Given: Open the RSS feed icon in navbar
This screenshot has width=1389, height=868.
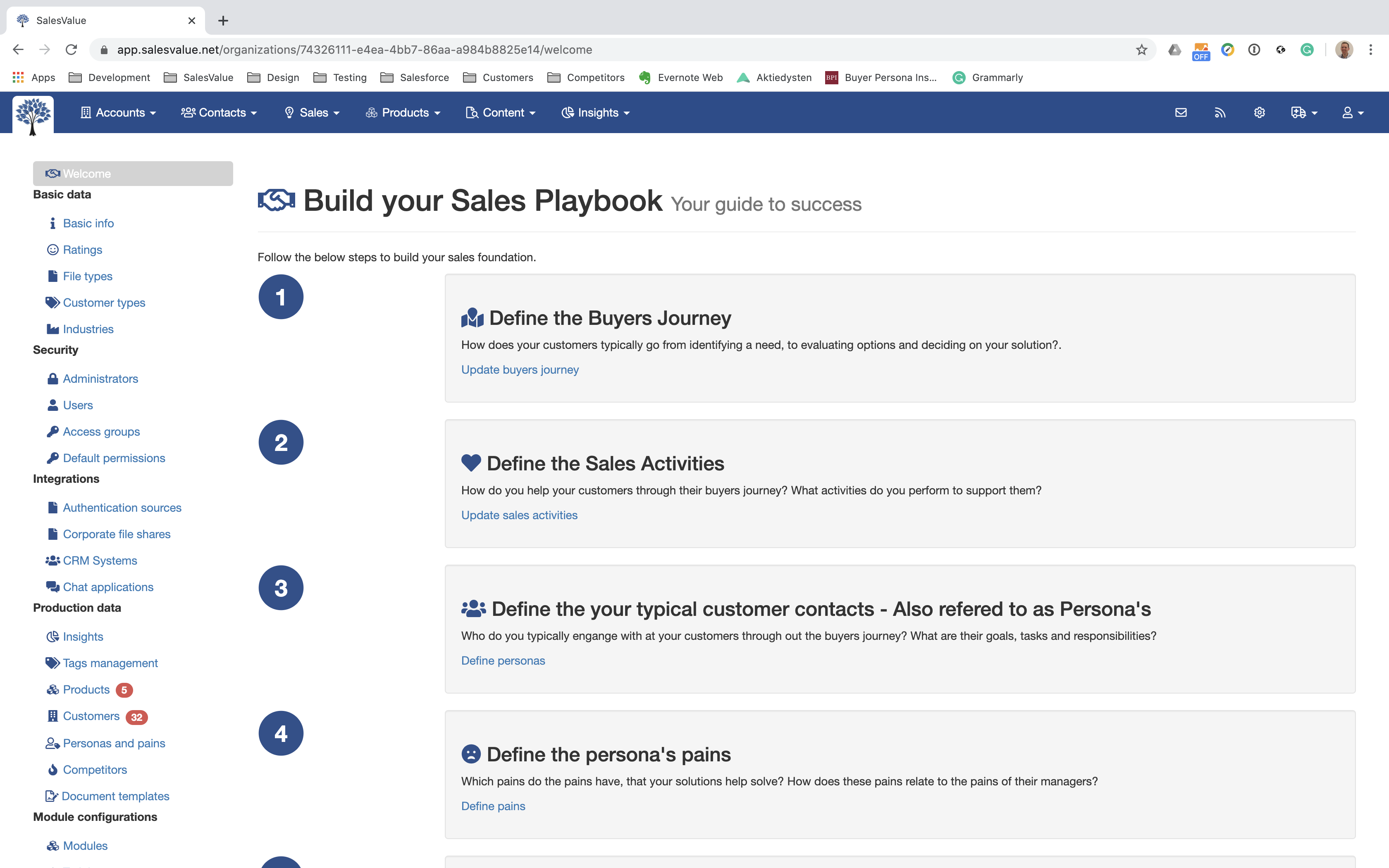Looking at the screenshot, I should tap(1220, 112).
